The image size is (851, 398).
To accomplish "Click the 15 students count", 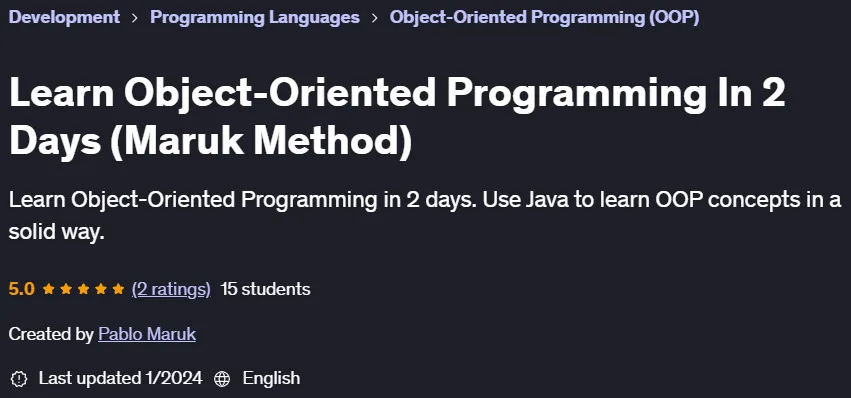I will (x=265, y=289).
